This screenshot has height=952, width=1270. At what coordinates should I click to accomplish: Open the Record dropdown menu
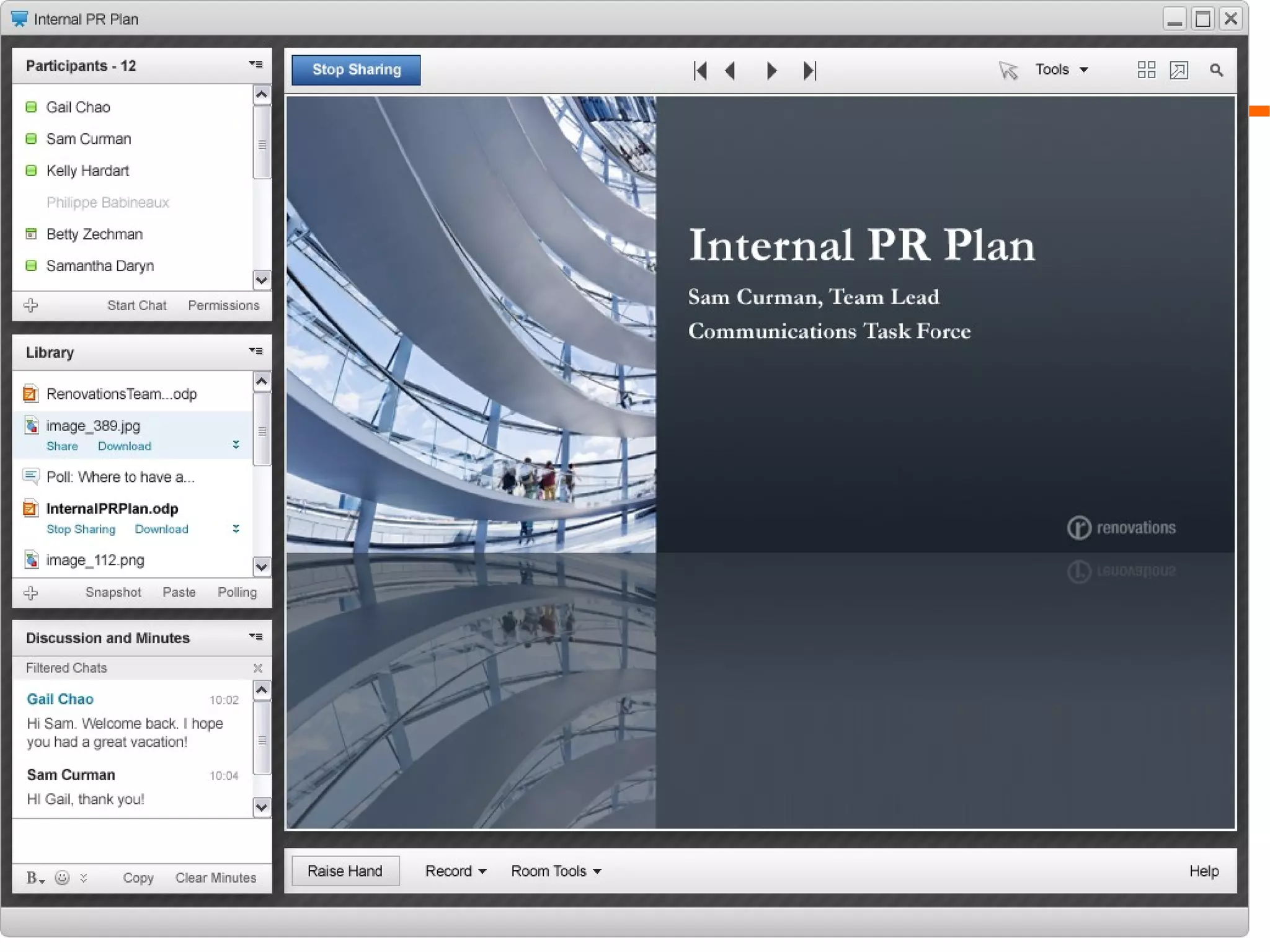[455, 871]
